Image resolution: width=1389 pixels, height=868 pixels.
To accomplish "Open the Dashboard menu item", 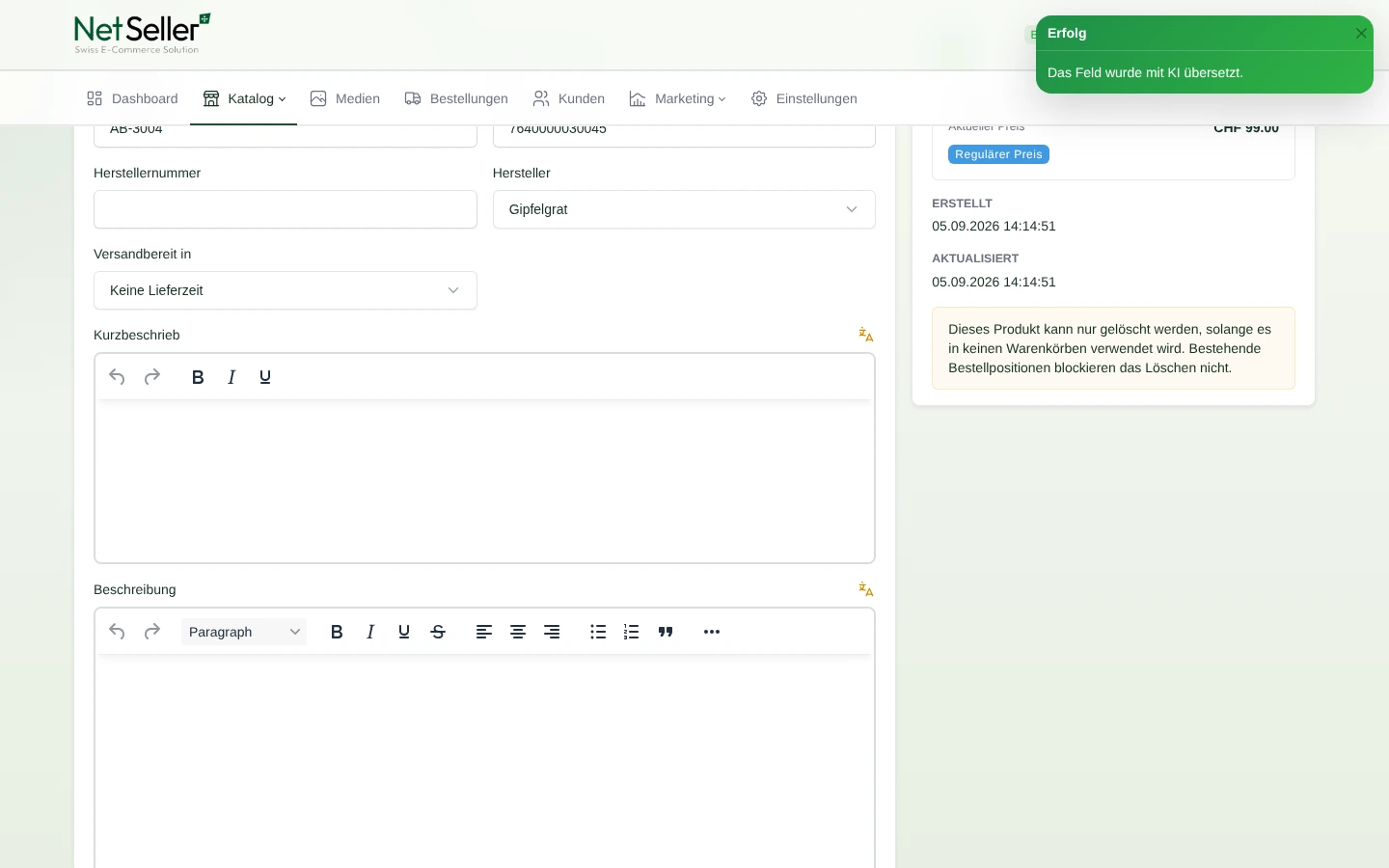I will 132,98.
